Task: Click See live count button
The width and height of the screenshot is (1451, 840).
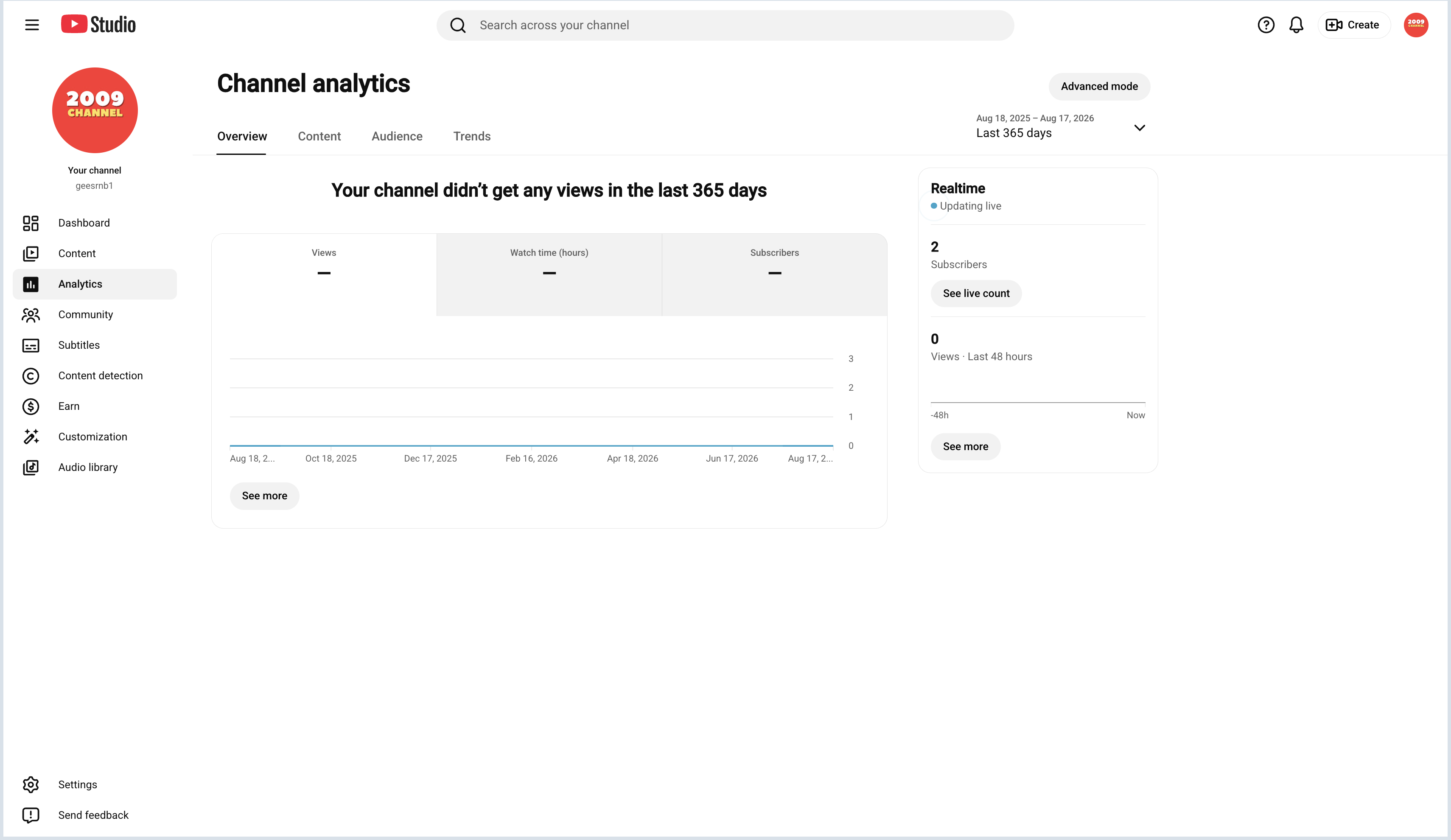Action: tap(976, 293)
